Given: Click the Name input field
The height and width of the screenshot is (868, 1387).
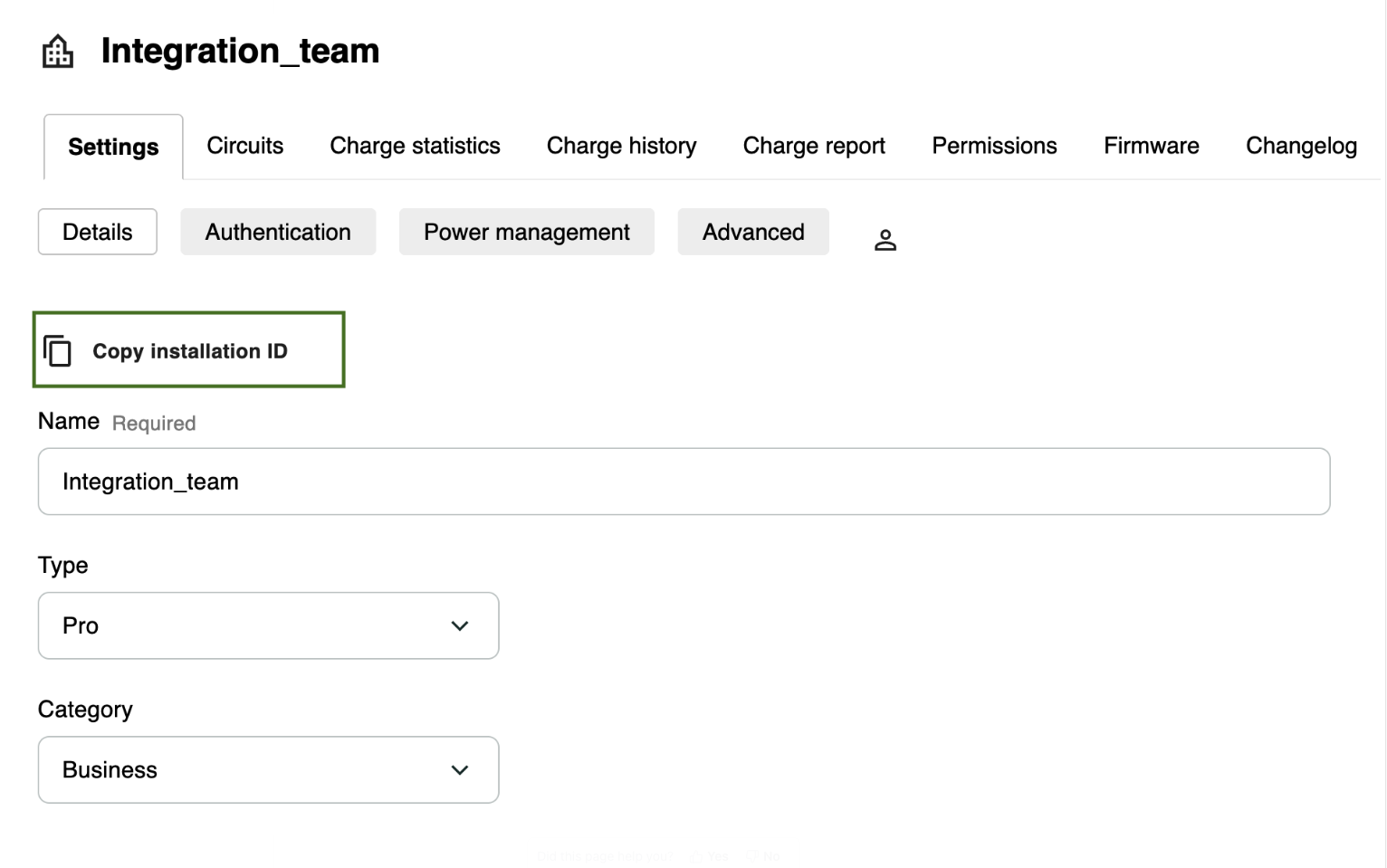Looking at the screenshot, I should point(684,482).
